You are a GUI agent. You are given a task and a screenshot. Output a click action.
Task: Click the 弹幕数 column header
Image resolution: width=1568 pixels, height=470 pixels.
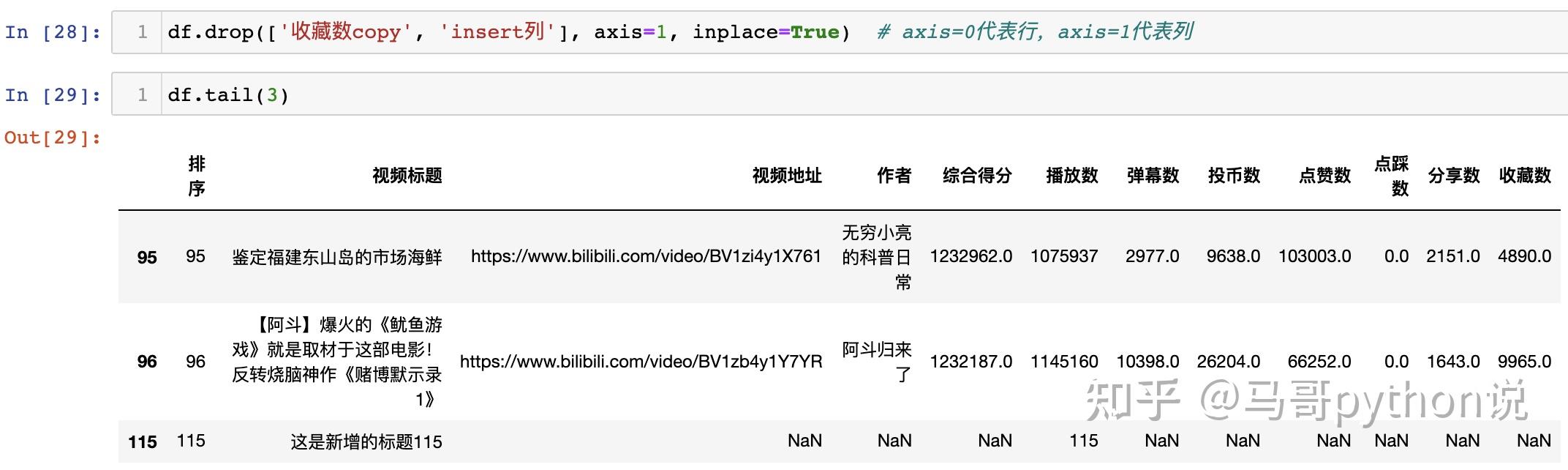(1153, 176)
